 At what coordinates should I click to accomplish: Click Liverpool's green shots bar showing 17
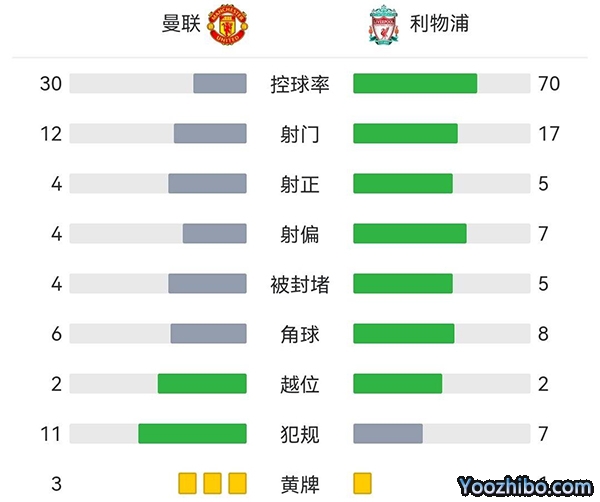405,134
